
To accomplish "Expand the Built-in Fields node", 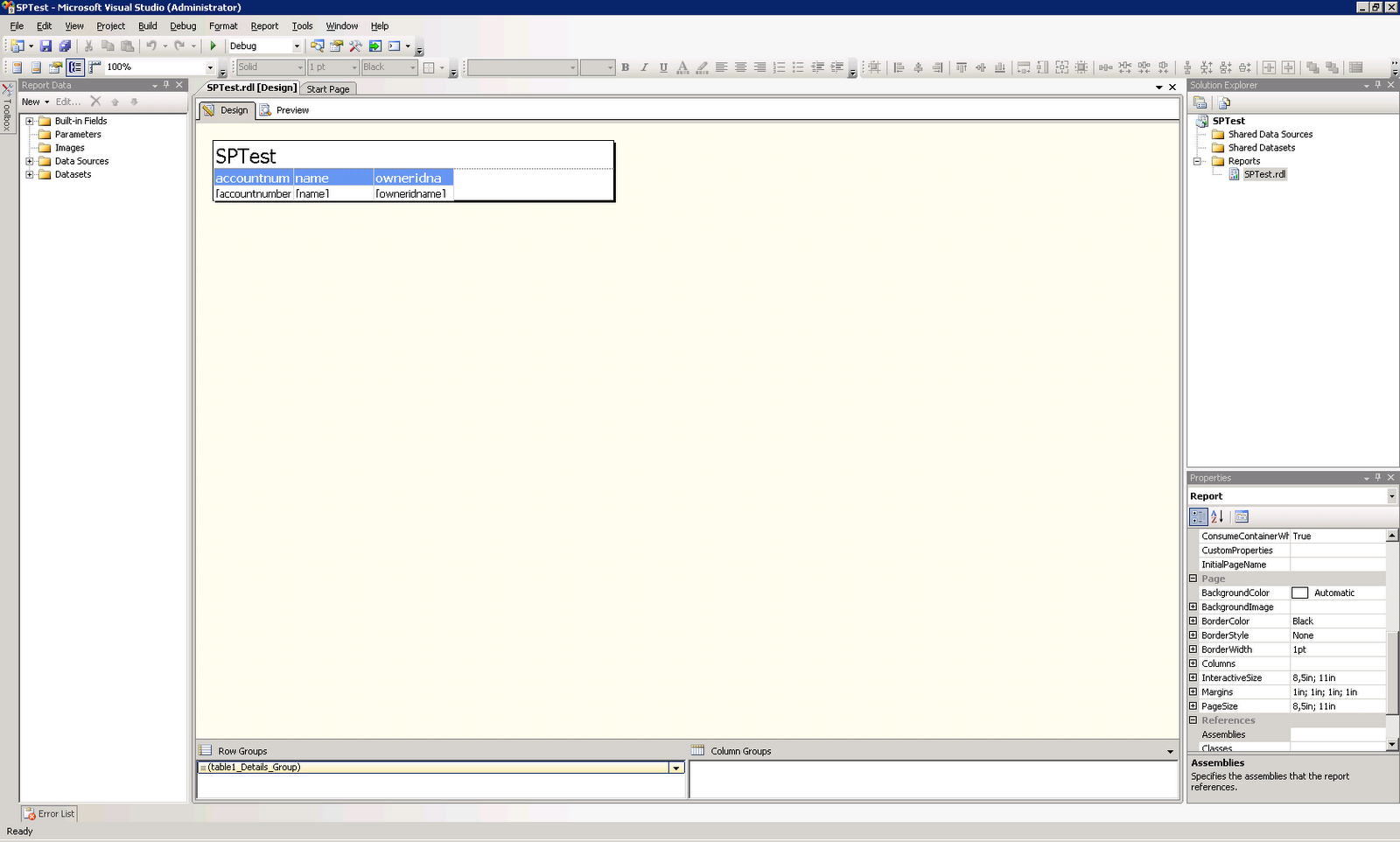I will [x=30, y=121].
